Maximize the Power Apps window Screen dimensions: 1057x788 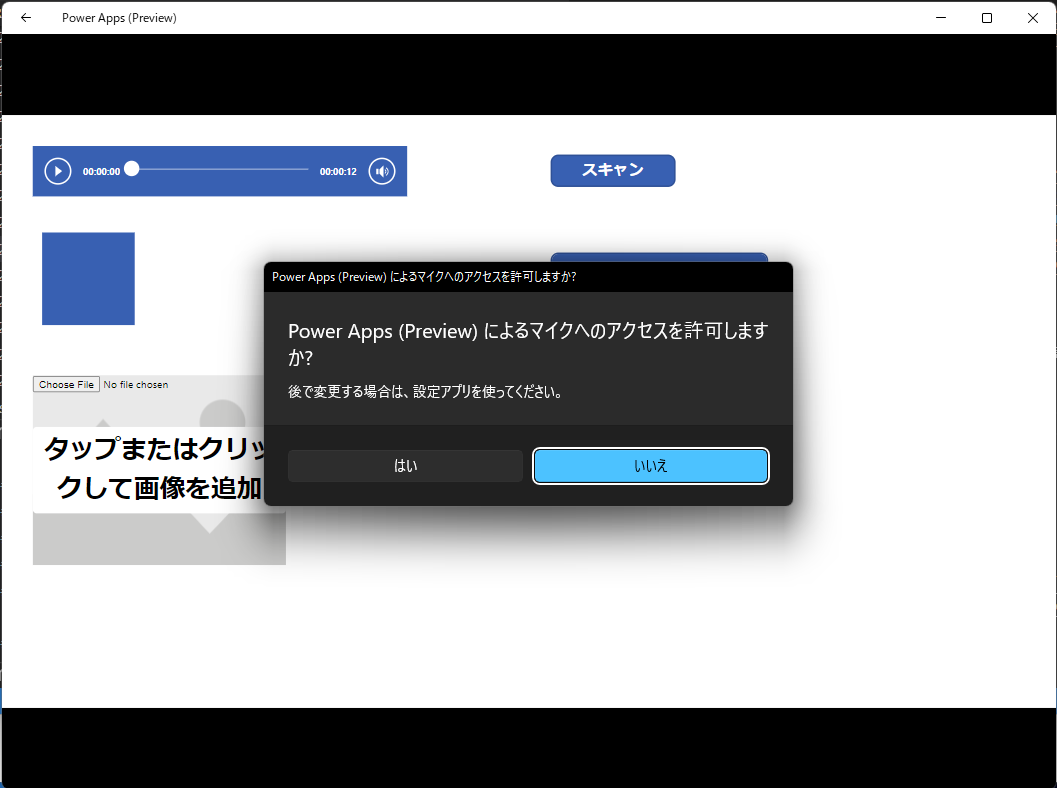click(x=987, y=18)
